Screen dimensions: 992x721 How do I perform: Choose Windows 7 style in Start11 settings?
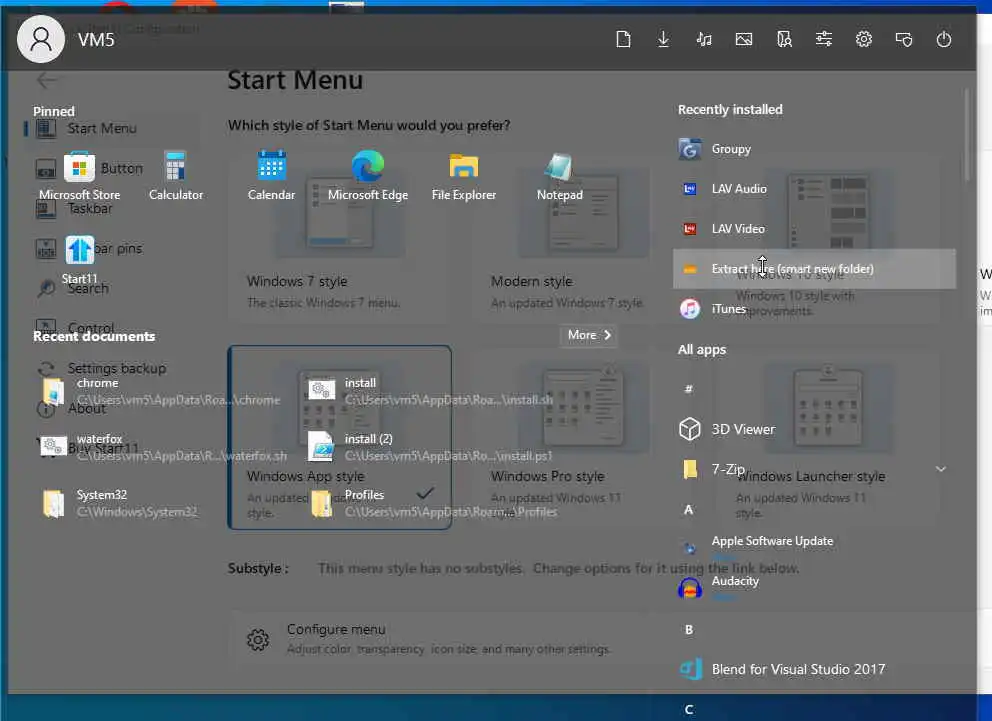tap(339, 237)
